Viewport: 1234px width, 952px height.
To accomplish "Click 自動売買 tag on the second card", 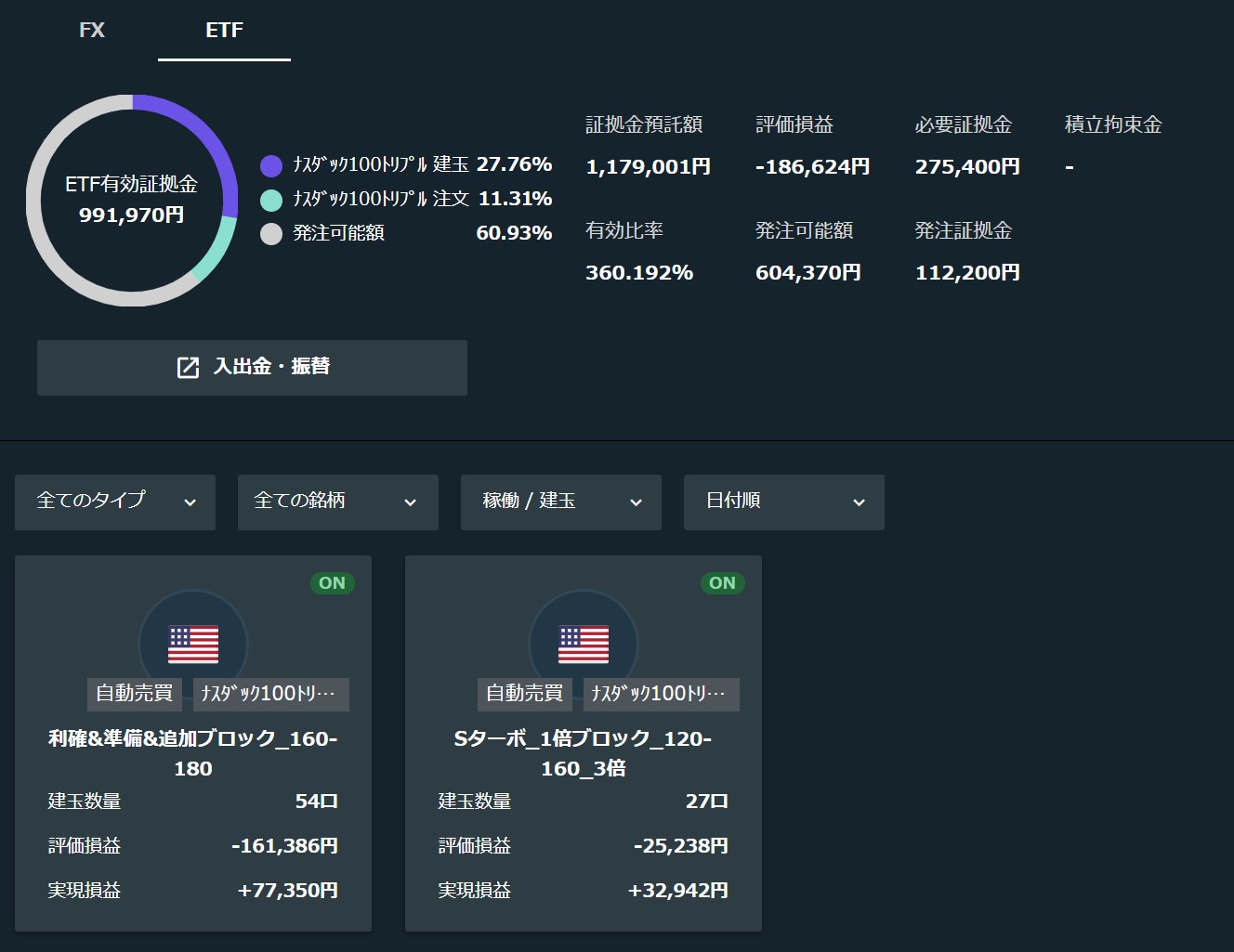I will (x=525, y=694).
